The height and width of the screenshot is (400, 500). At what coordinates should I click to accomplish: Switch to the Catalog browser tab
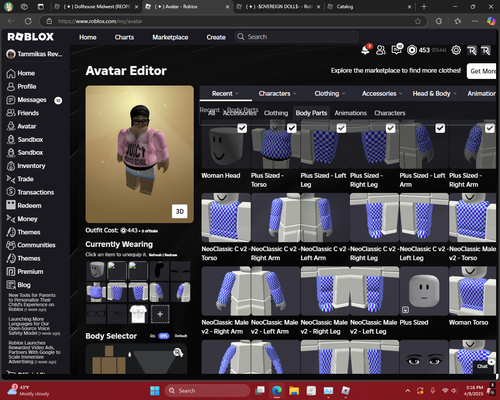(x=369, y=7)
